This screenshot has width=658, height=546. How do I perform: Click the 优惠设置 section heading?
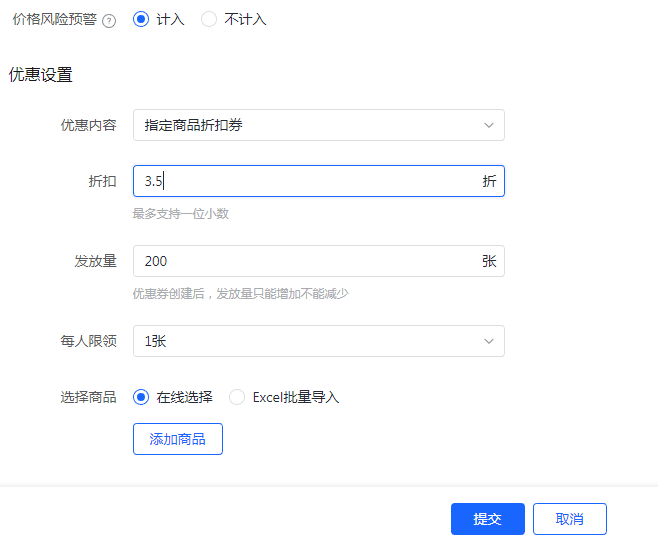click(x=41, y=75)
